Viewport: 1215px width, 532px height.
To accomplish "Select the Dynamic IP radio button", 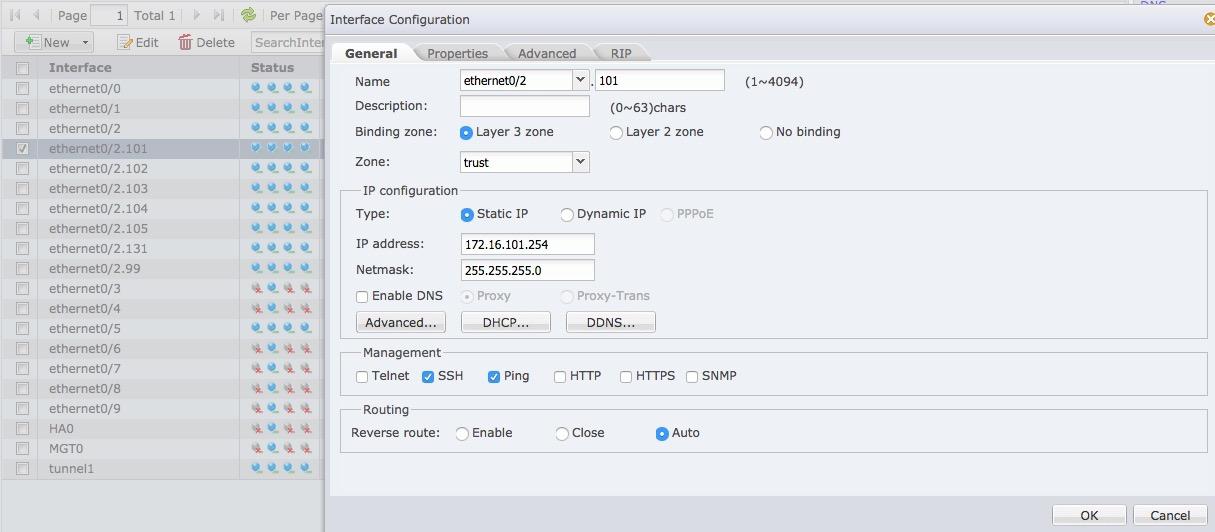I will 567,215.
